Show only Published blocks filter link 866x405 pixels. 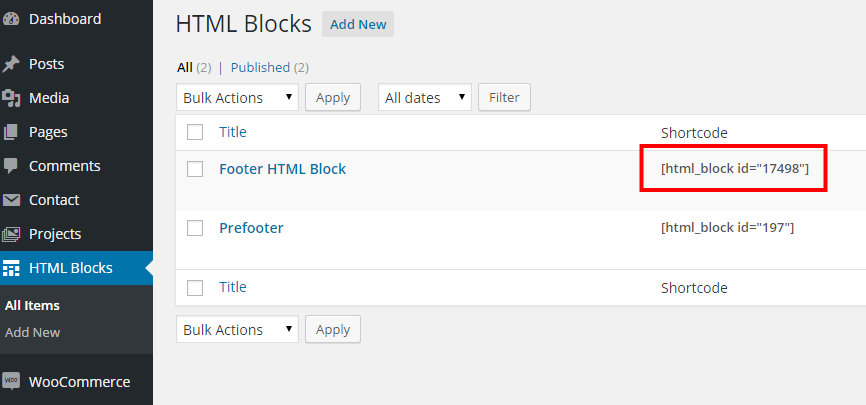pos(260,68)
